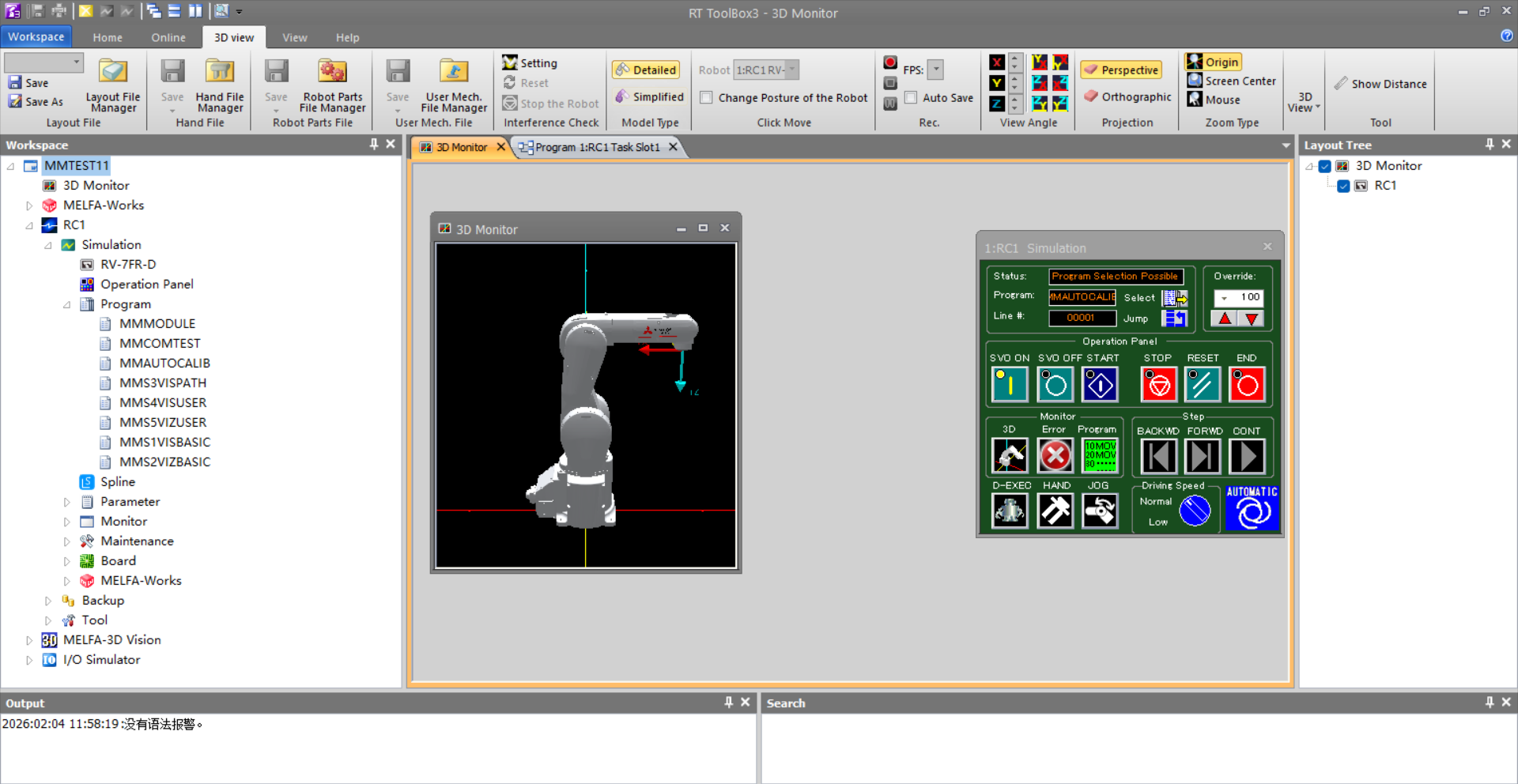Click the END button
Image resolution: width=1518 pixels, height=784 pixels.
[x=1247, y=385]
